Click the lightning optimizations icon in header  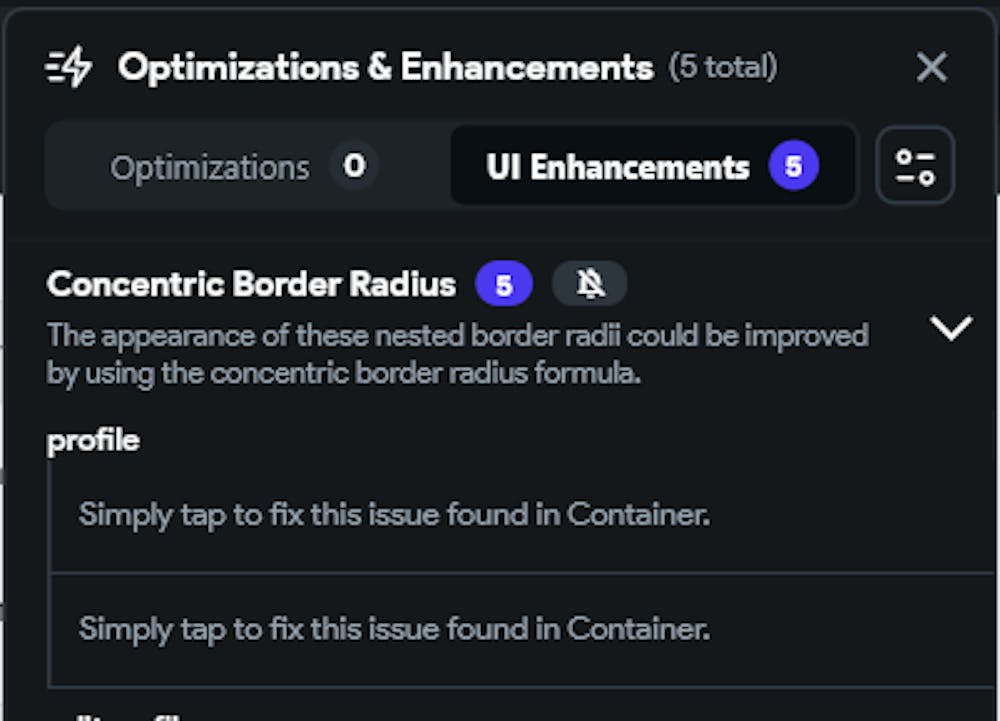(69, 68)
